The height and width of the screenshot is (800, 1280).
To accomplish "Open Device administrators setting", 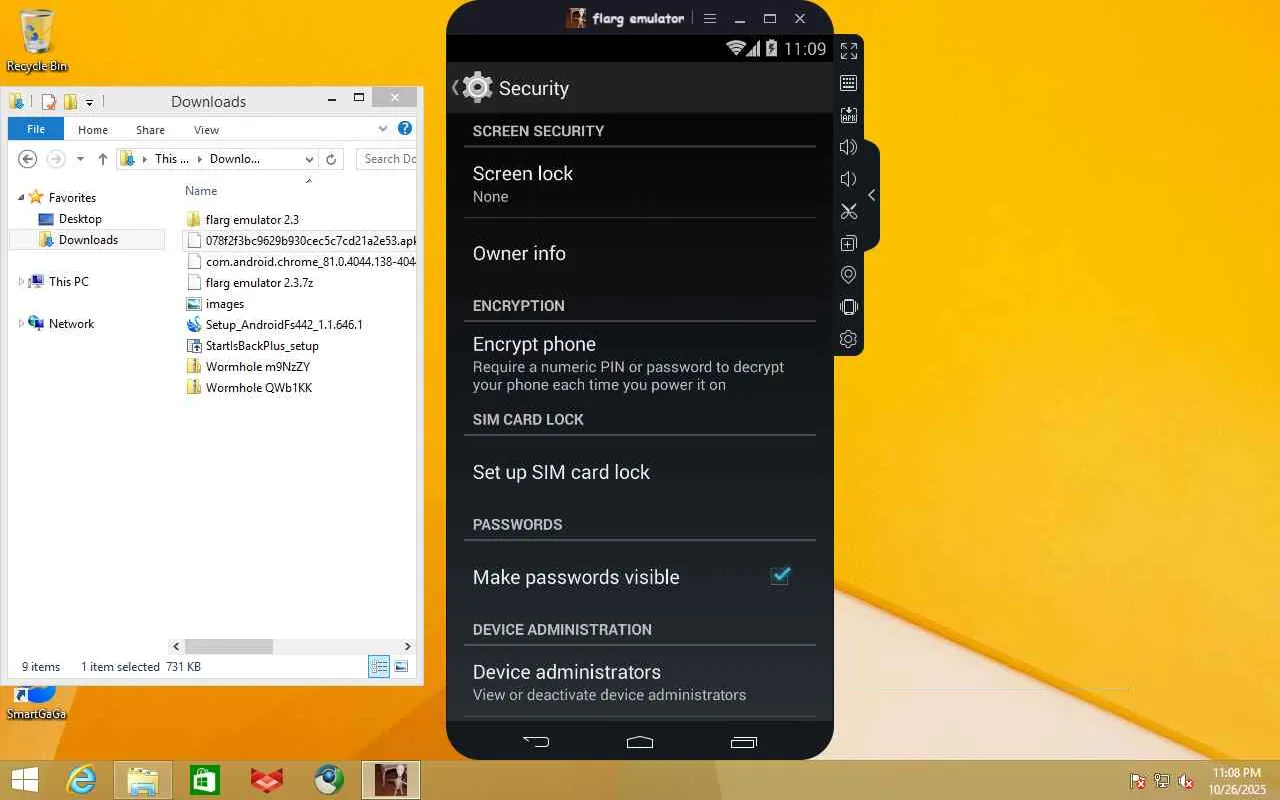I will [640, 682].
